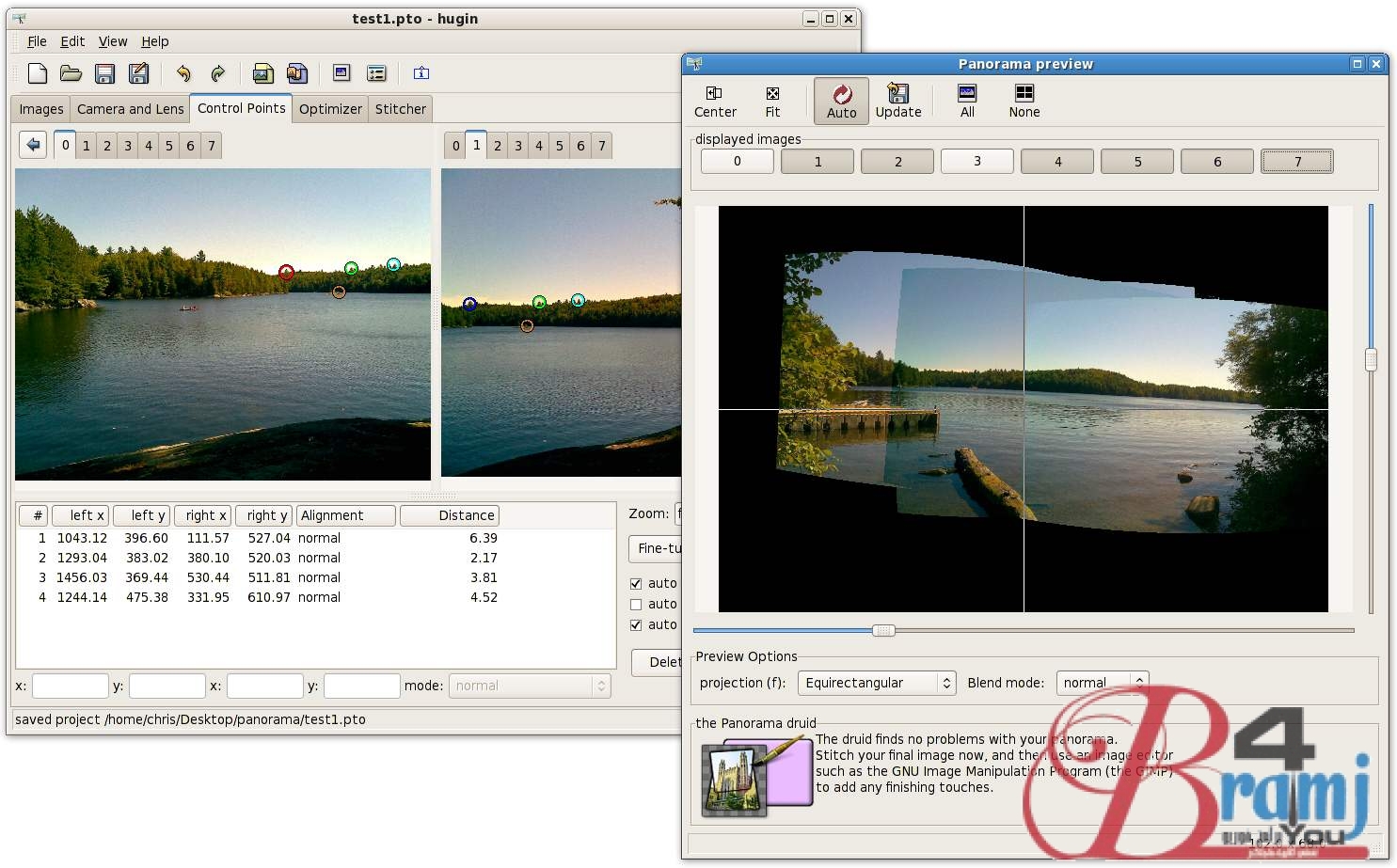Click the horizontal slider below the panorama preview
The image size is (1397, 868).
882,631
